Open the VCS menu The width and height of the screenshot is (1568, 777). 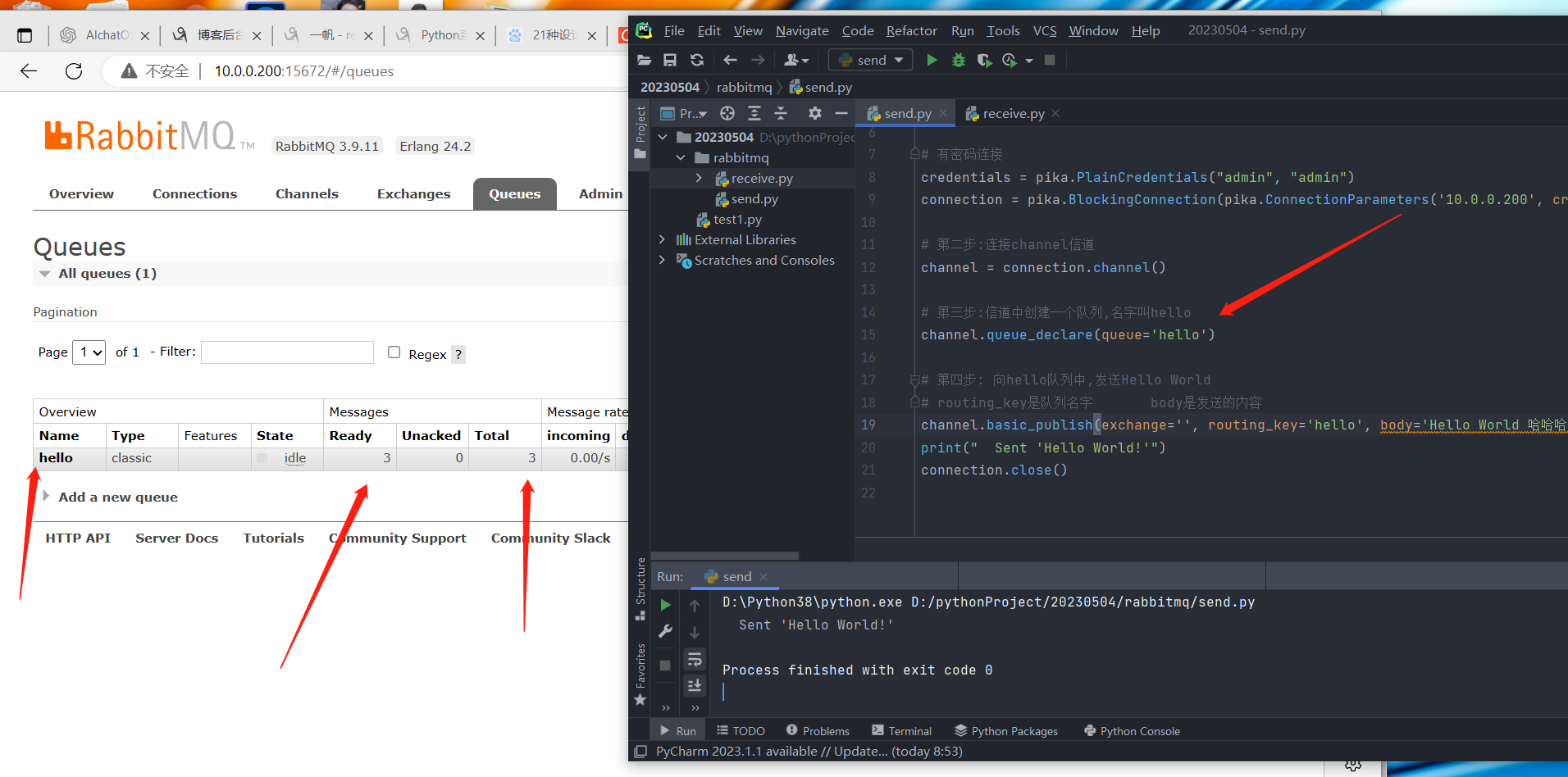[1045, 30]
